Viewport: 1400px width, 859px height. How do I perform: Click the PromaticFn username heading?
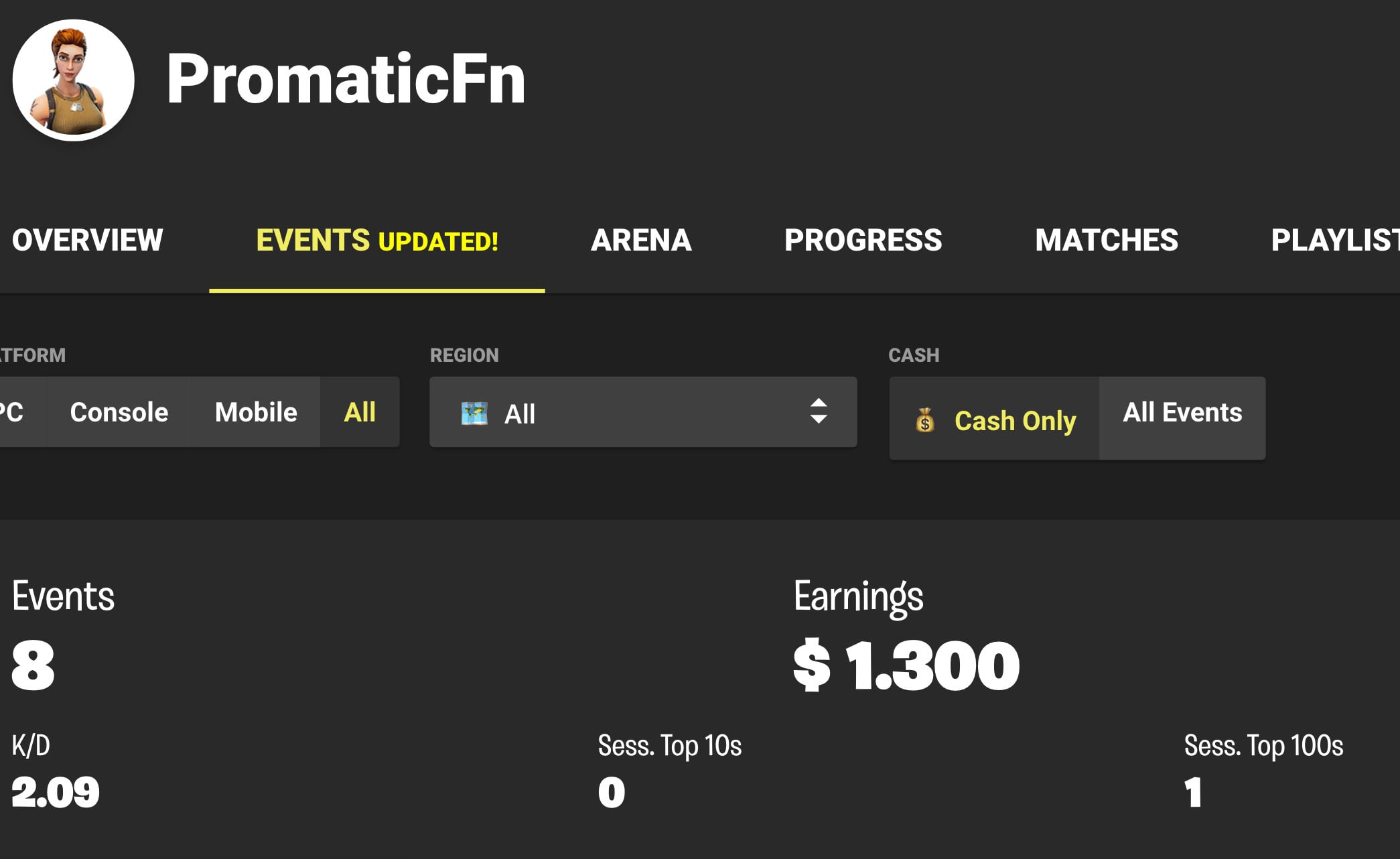coord(346,79)
